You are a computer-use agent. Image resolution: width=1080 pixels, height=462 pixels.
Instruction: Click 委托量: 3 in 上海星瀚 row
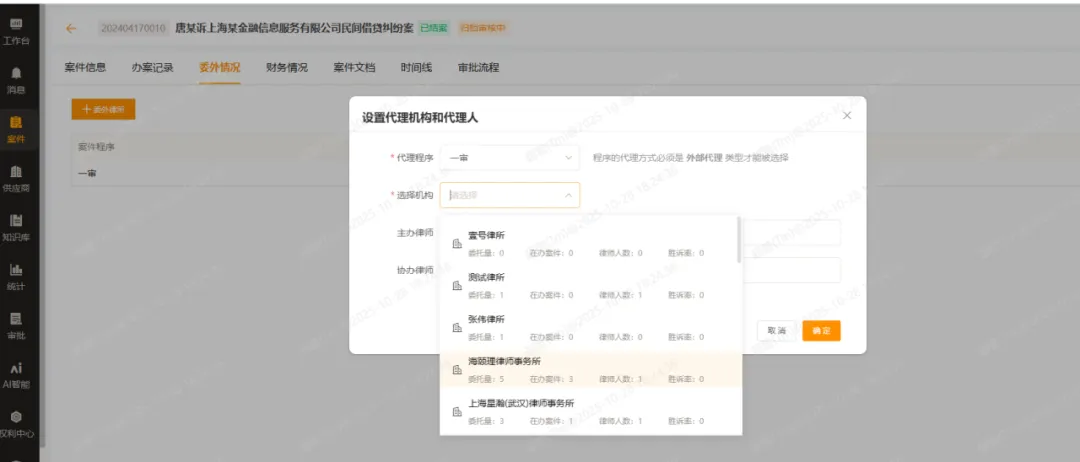(486, 421)
